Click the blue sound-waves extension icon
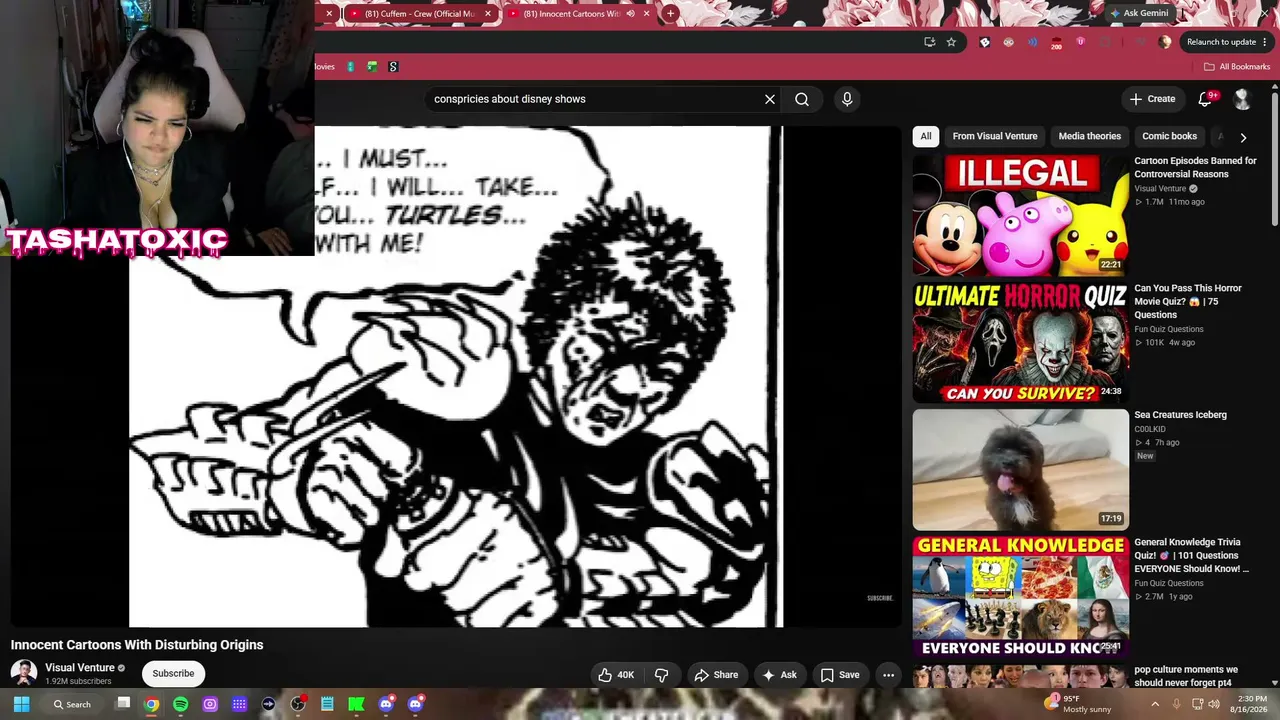Screen dimensions: 1280x720 1032,42
